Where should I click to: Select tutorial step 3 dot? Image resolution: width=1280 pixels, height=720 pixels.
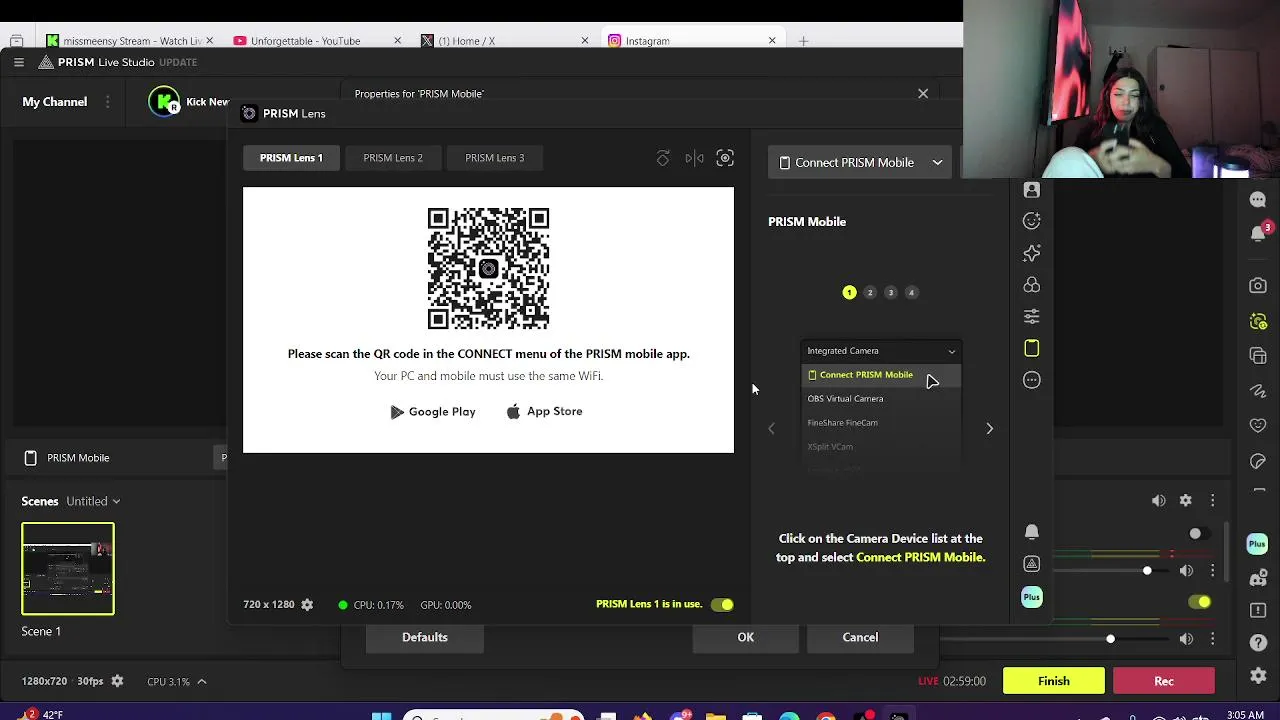click(891, 292)
